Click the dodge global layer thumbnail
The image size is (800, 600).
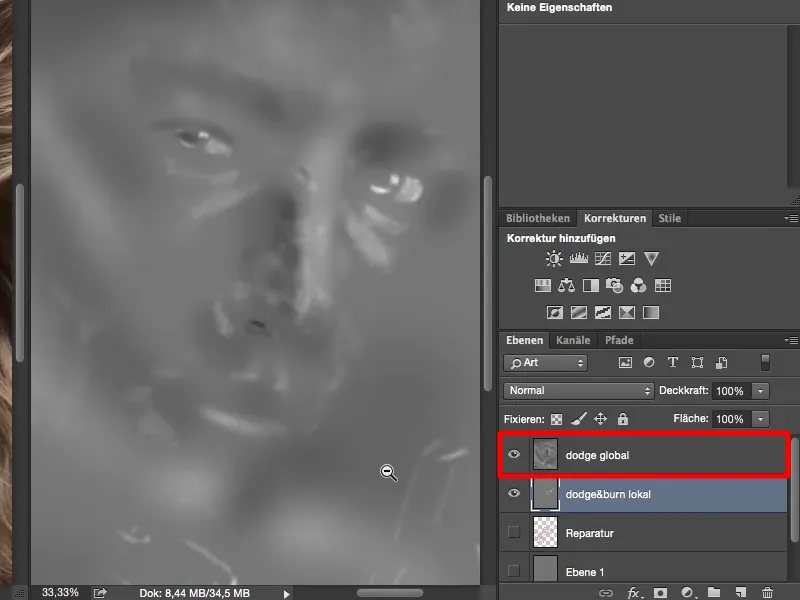546,454
